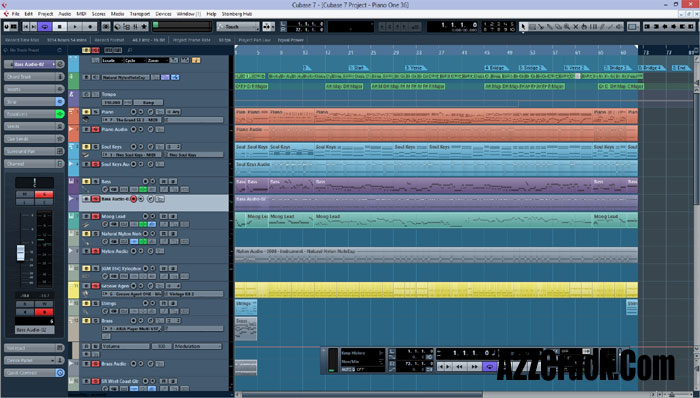The image size is (700, 398).
Task: Select the Zoom magnifier tool
Action: [x=567, y=27]
